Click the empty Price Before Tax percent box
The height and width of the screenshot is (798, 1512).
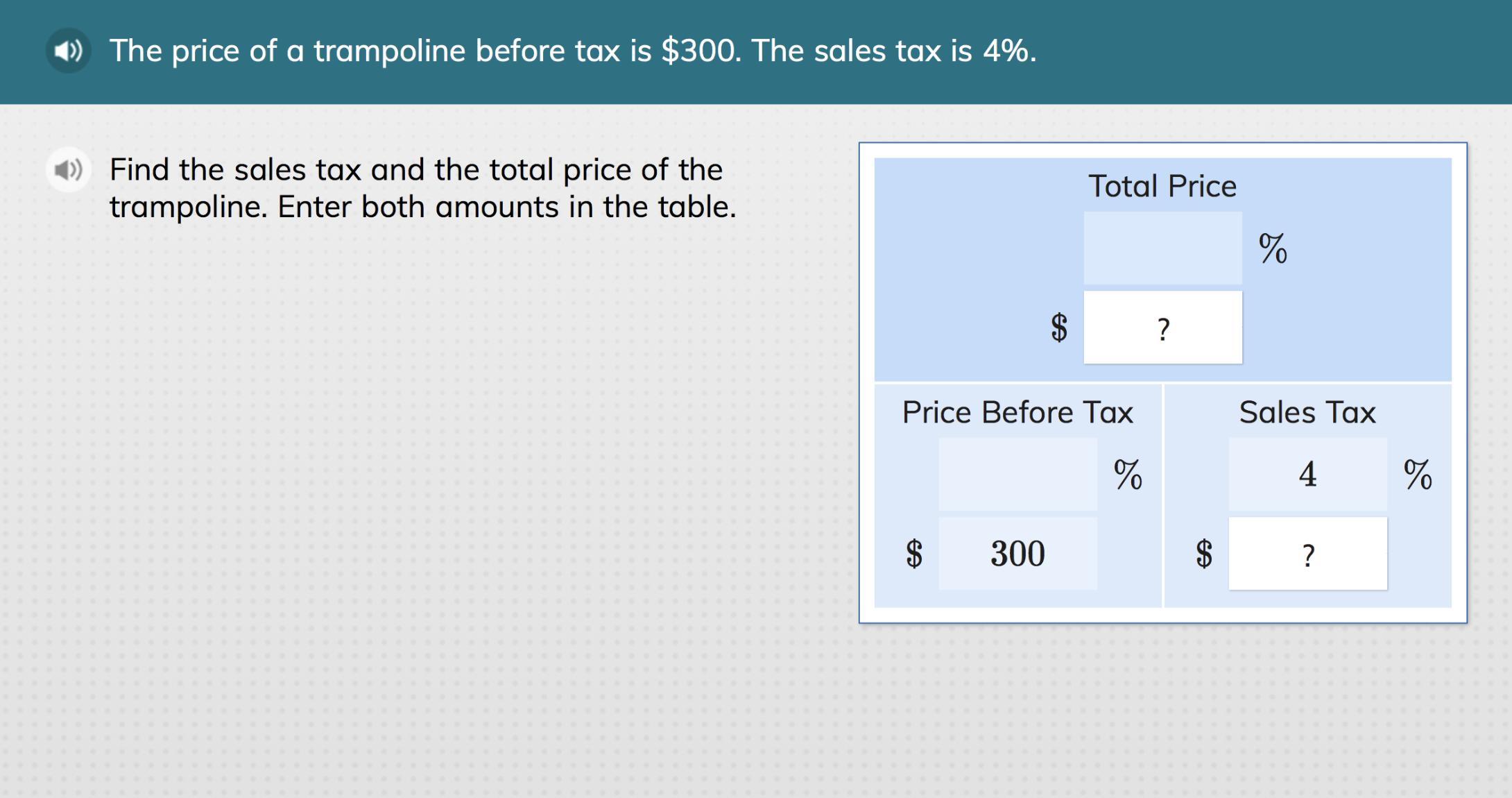tap(1017, 474)
